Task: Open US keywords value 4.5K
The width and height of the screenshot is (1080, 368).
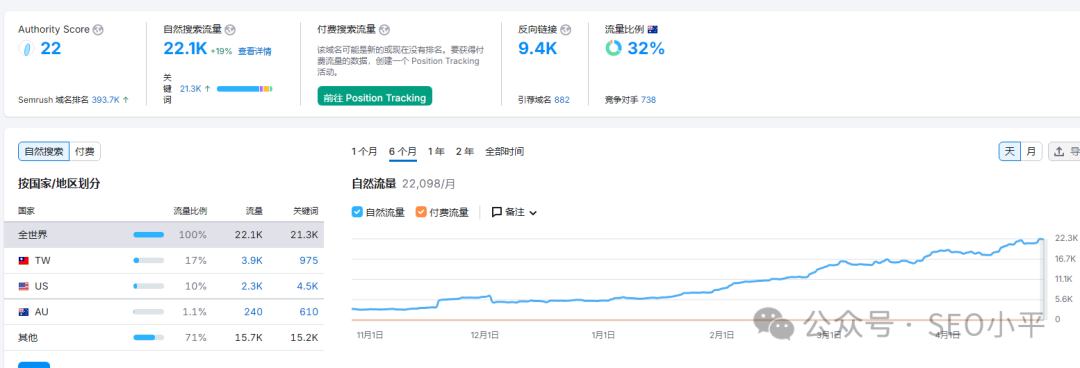Action: (307, 286)
